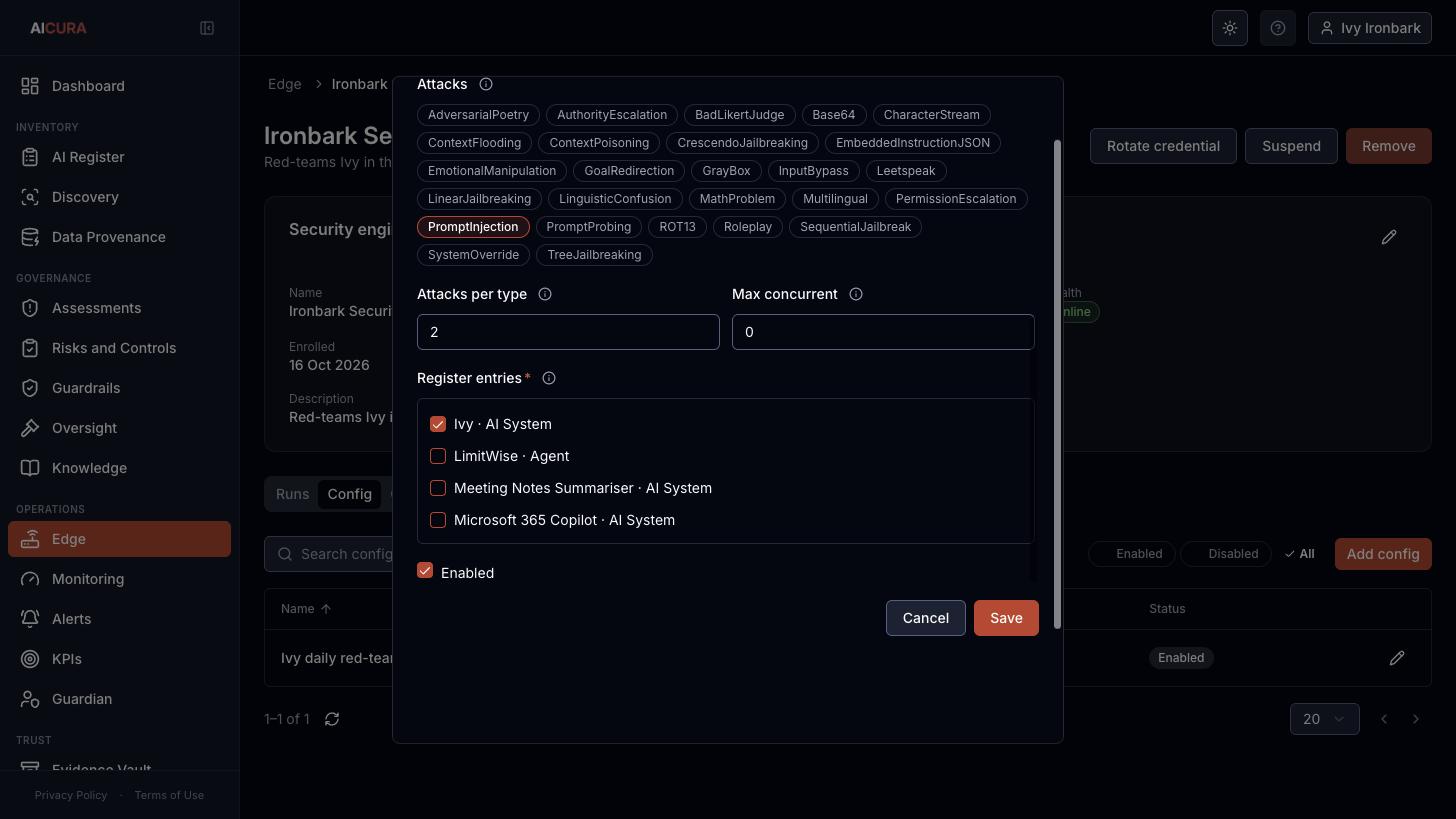Click the dialog's vertical scrollbar
This screenshot has height=819, width=1456.
[1057, 384]
